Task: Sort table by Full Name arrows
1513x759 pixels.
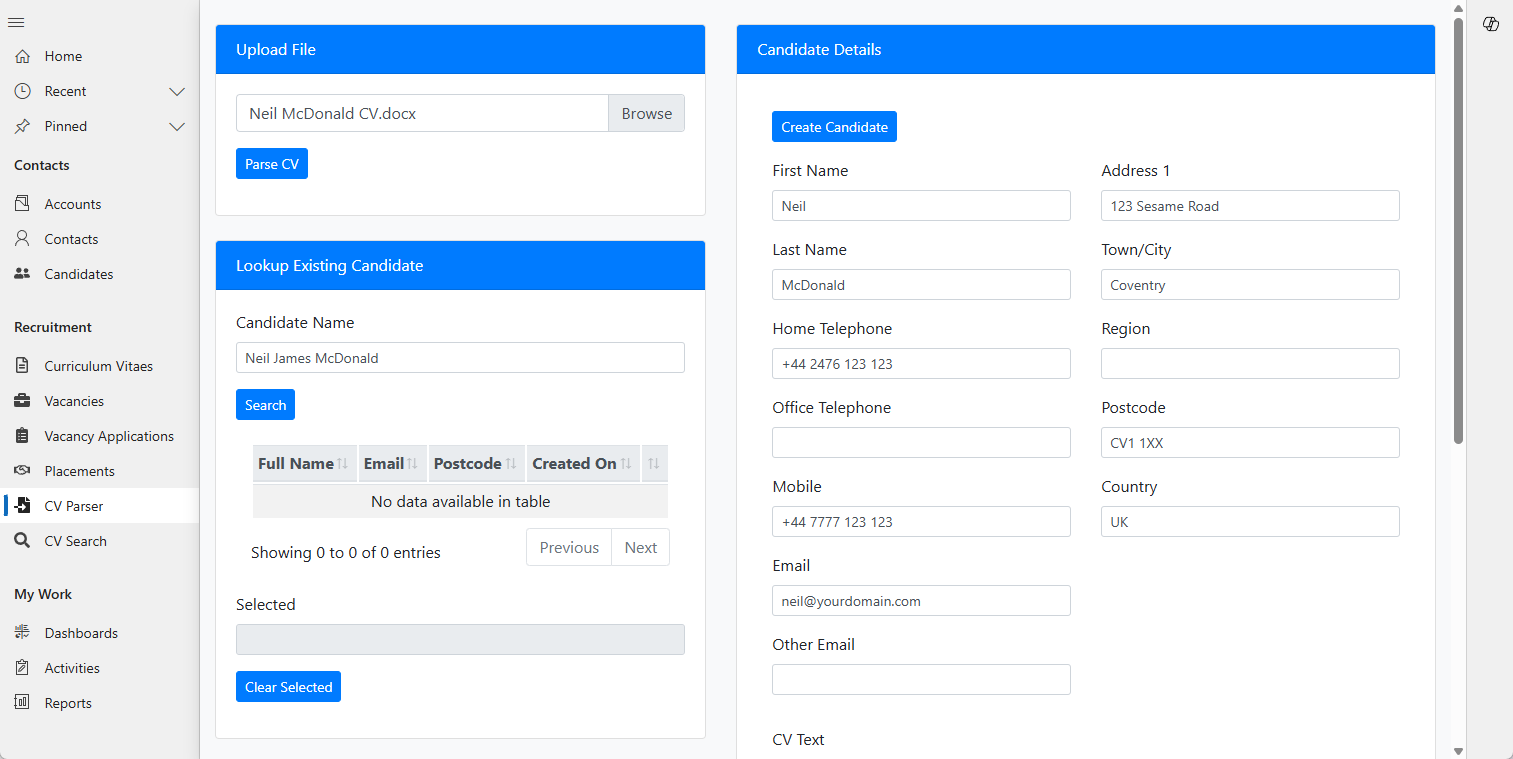Action: tap(342, 464)
